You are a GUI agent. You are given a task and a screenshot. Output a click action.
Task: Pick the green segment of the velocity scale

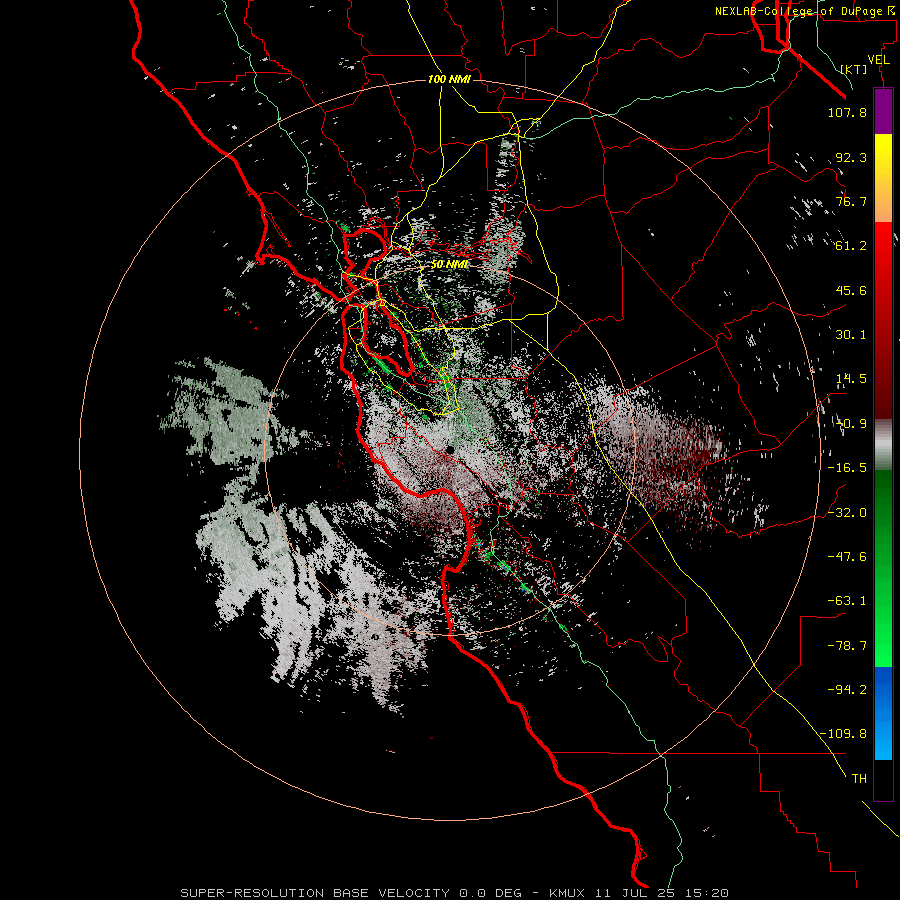[883, 568]
